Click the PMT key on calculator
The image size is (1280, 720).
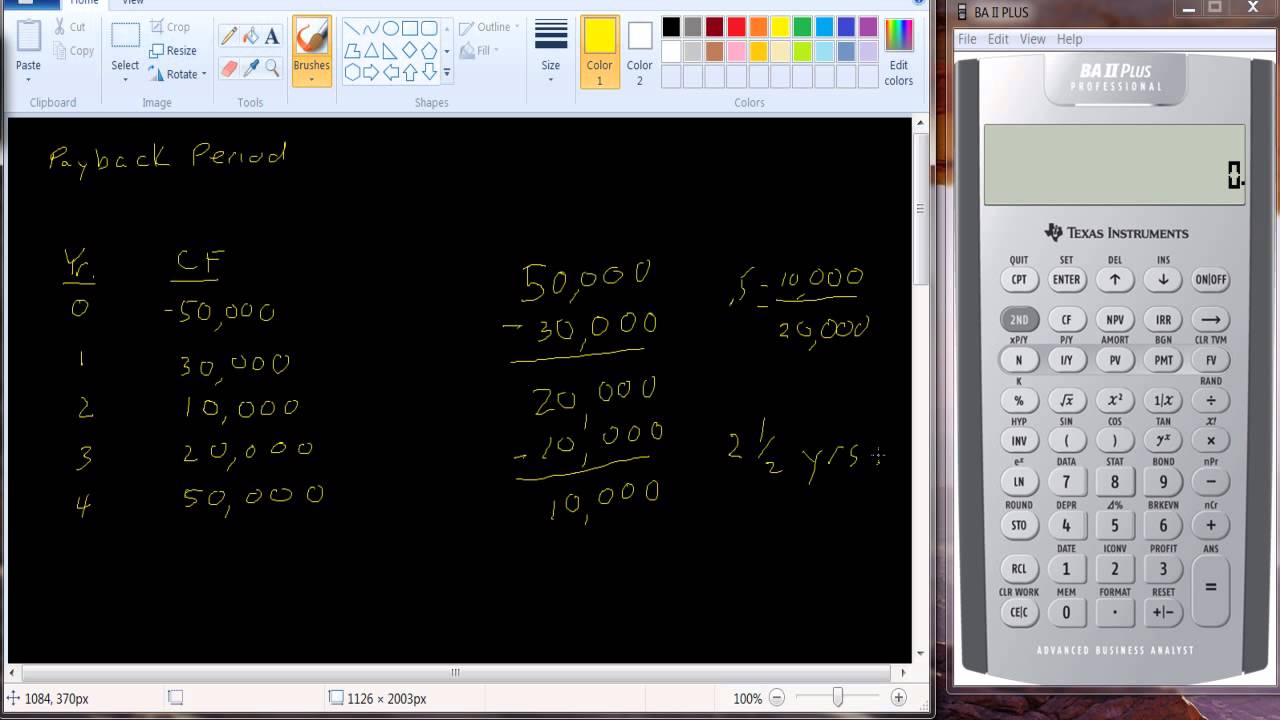(x=1163, y=360)
